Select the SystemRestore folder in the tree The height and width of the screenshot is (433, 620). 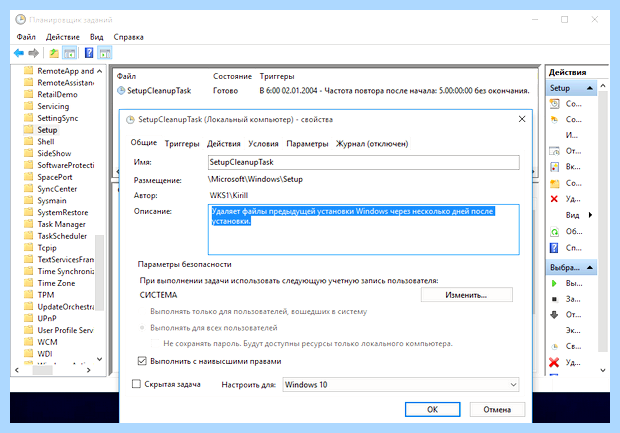[x=62, y=212]
